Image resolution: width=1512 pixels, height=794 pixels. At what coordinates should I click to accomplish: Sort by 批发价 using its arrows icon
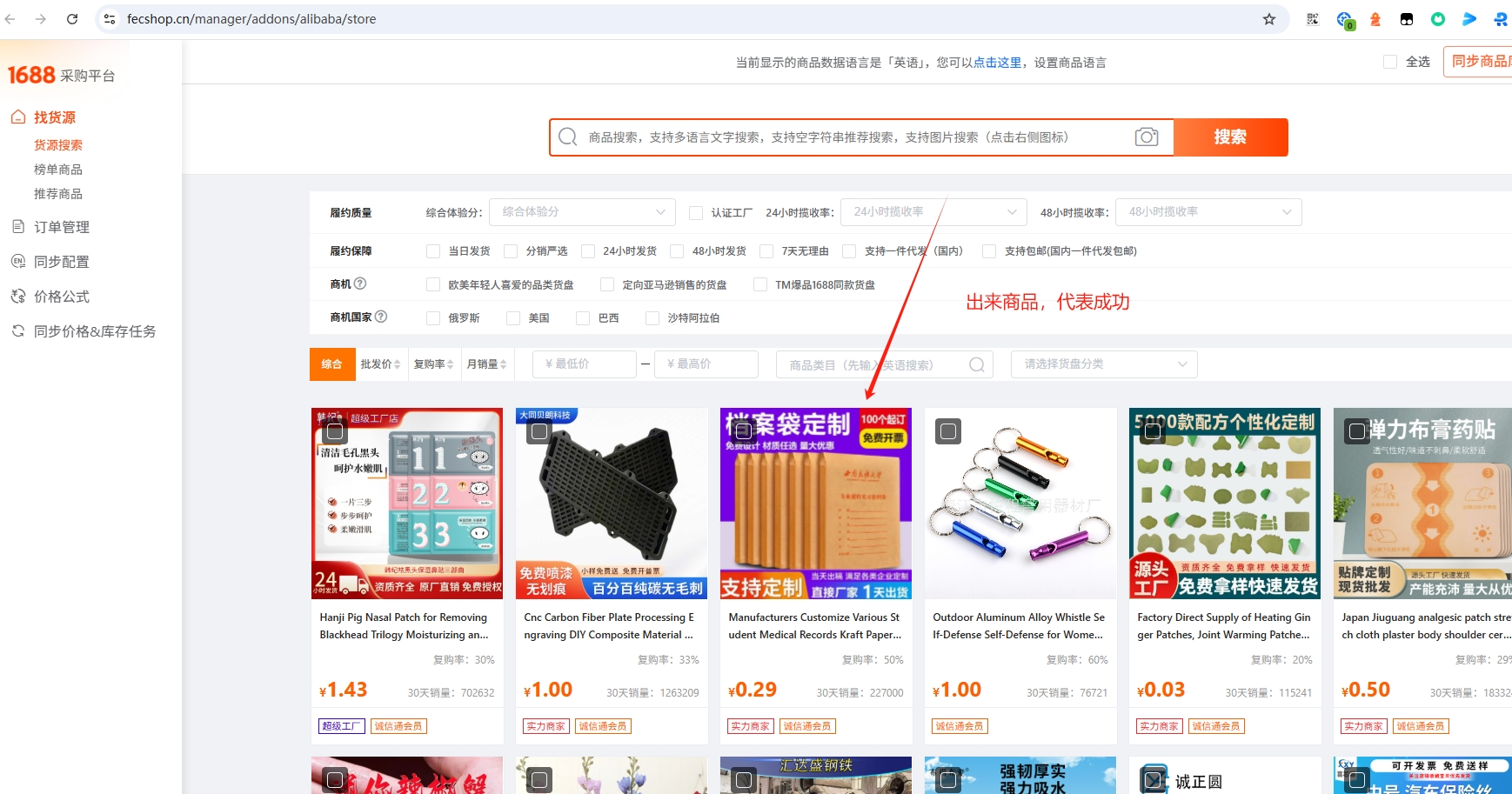pyautogui.click(x=397, y=364)
